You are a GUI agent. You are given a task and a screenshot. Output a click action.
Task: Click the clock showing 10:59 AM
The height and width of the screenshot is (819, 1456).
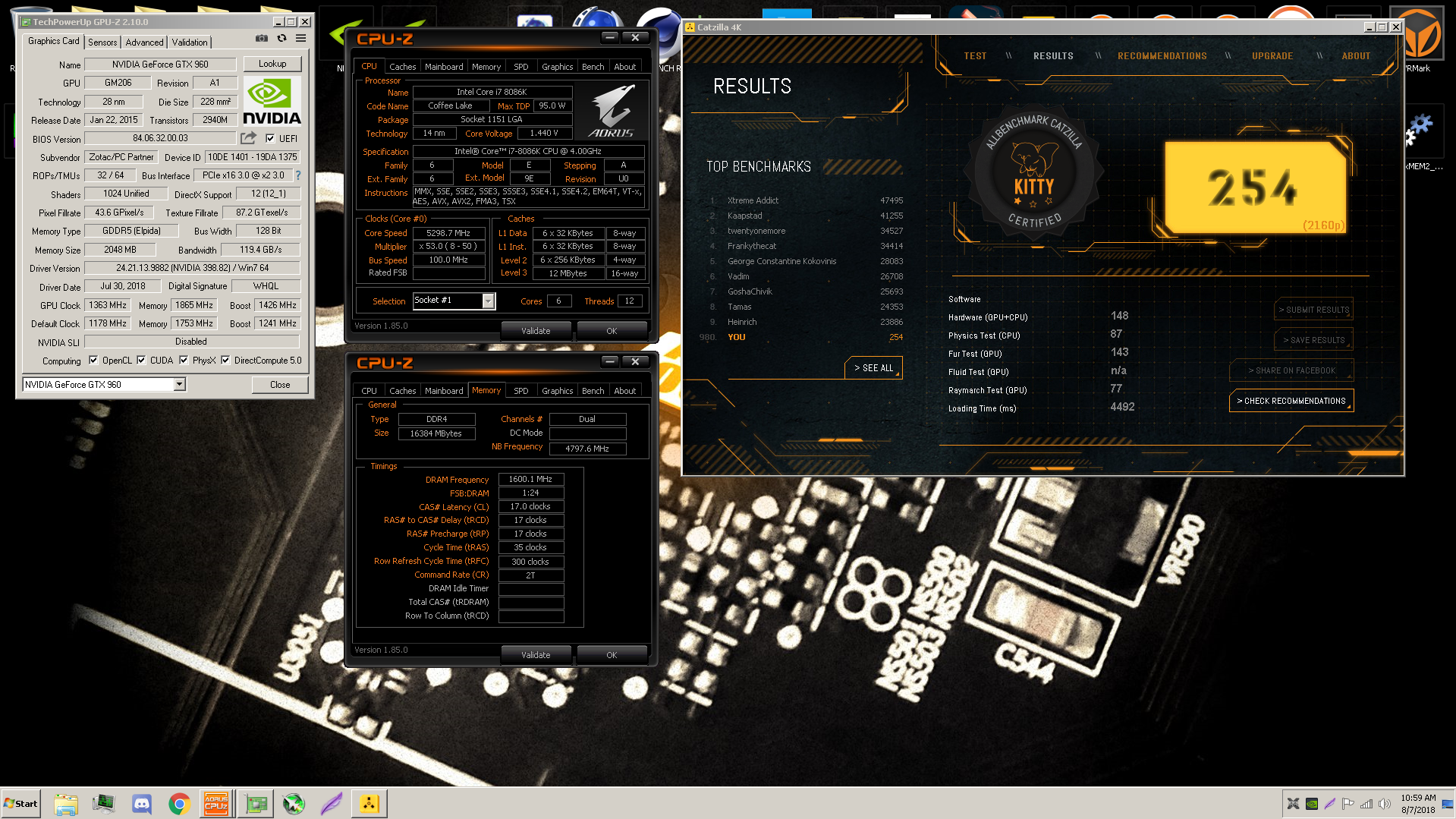tap(1418, 798)
